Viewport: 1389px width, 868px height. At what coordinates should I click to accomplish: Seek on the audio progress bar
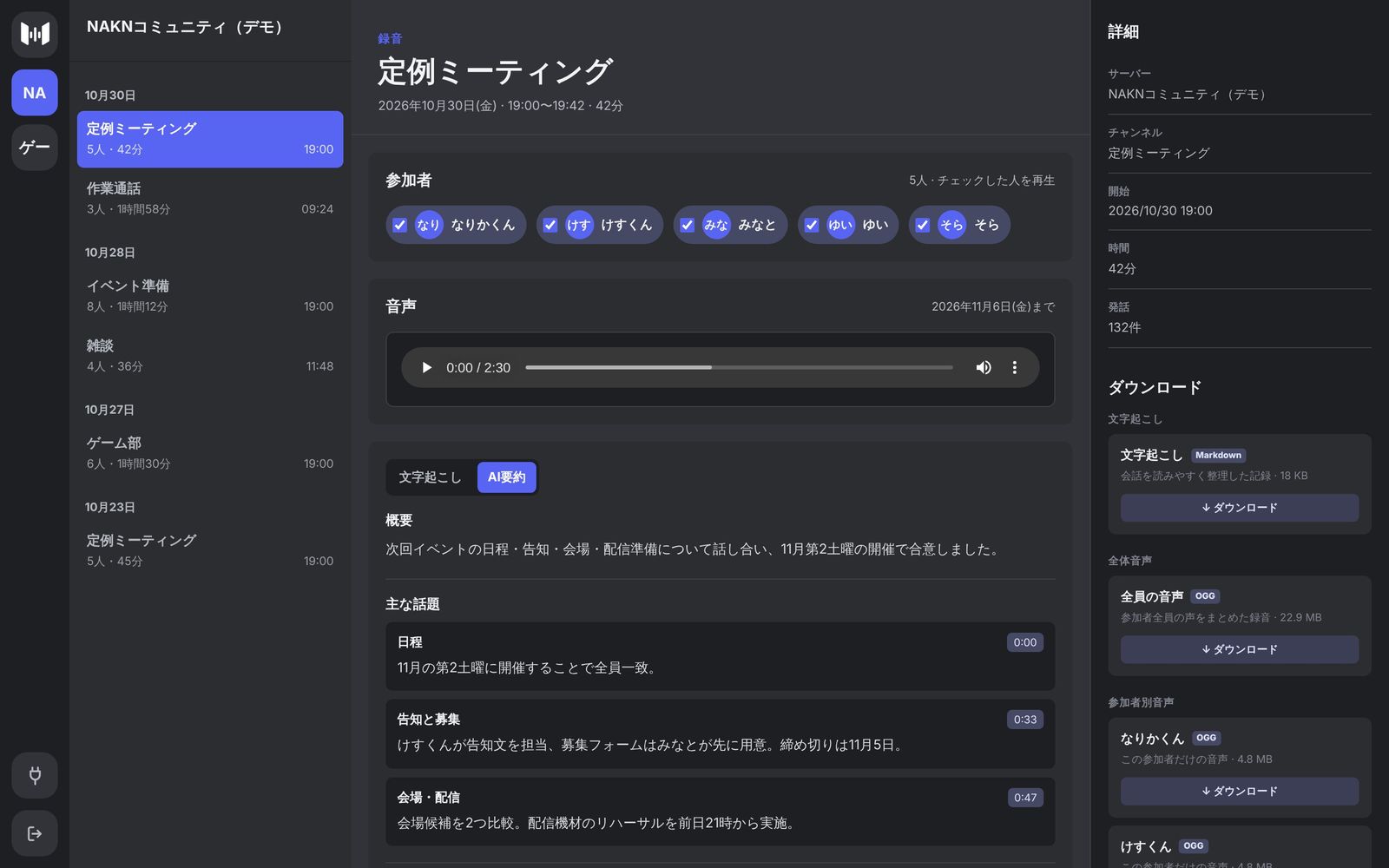tap(739, 368)
